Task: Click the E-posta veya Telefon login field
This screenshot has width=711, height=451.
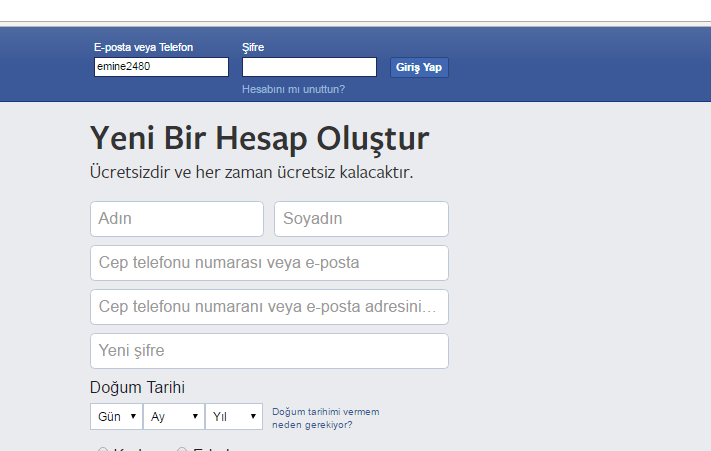Action: pos(161,67)
